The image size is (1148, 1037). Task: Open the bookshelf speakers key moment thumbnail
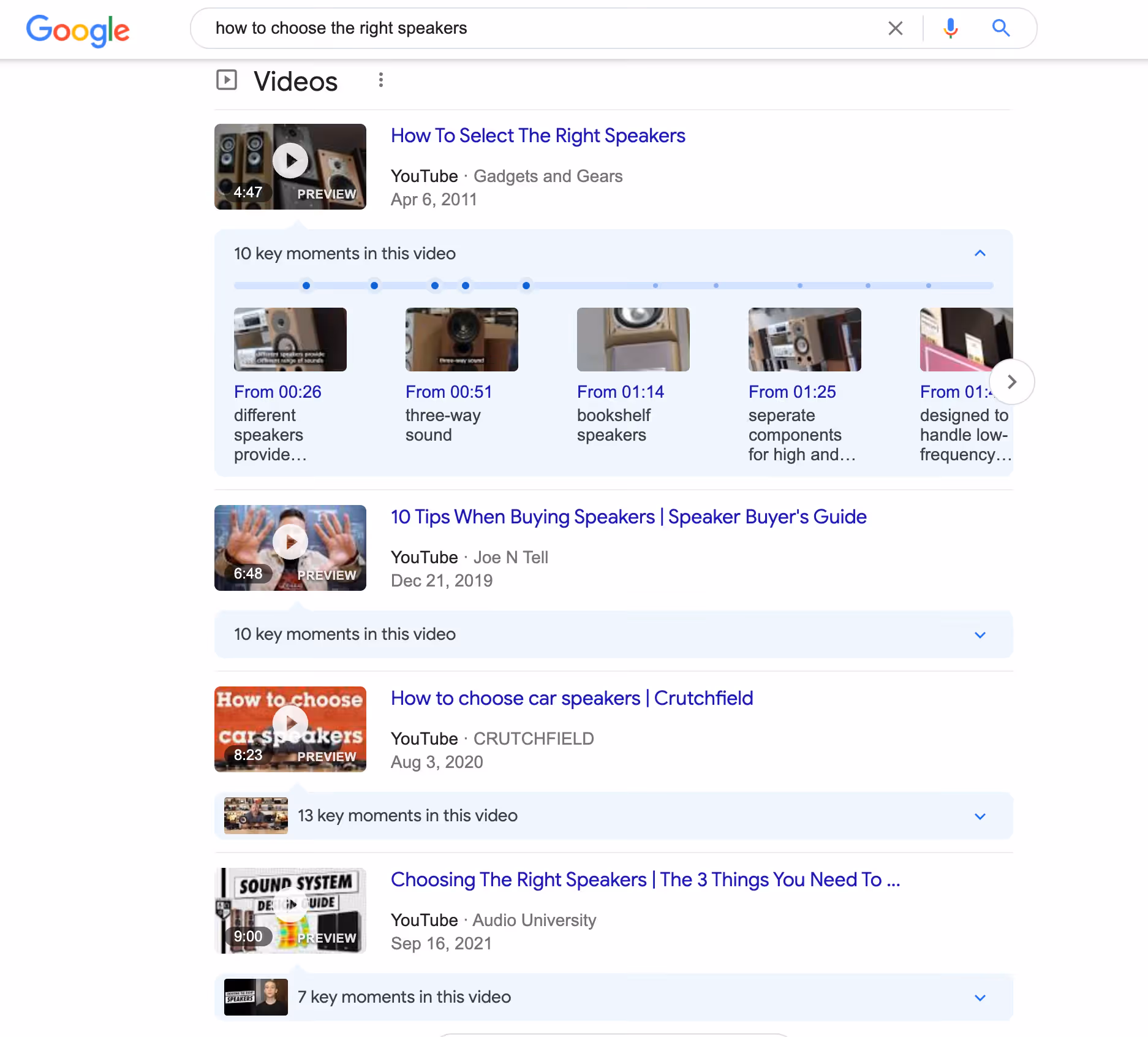633,340
